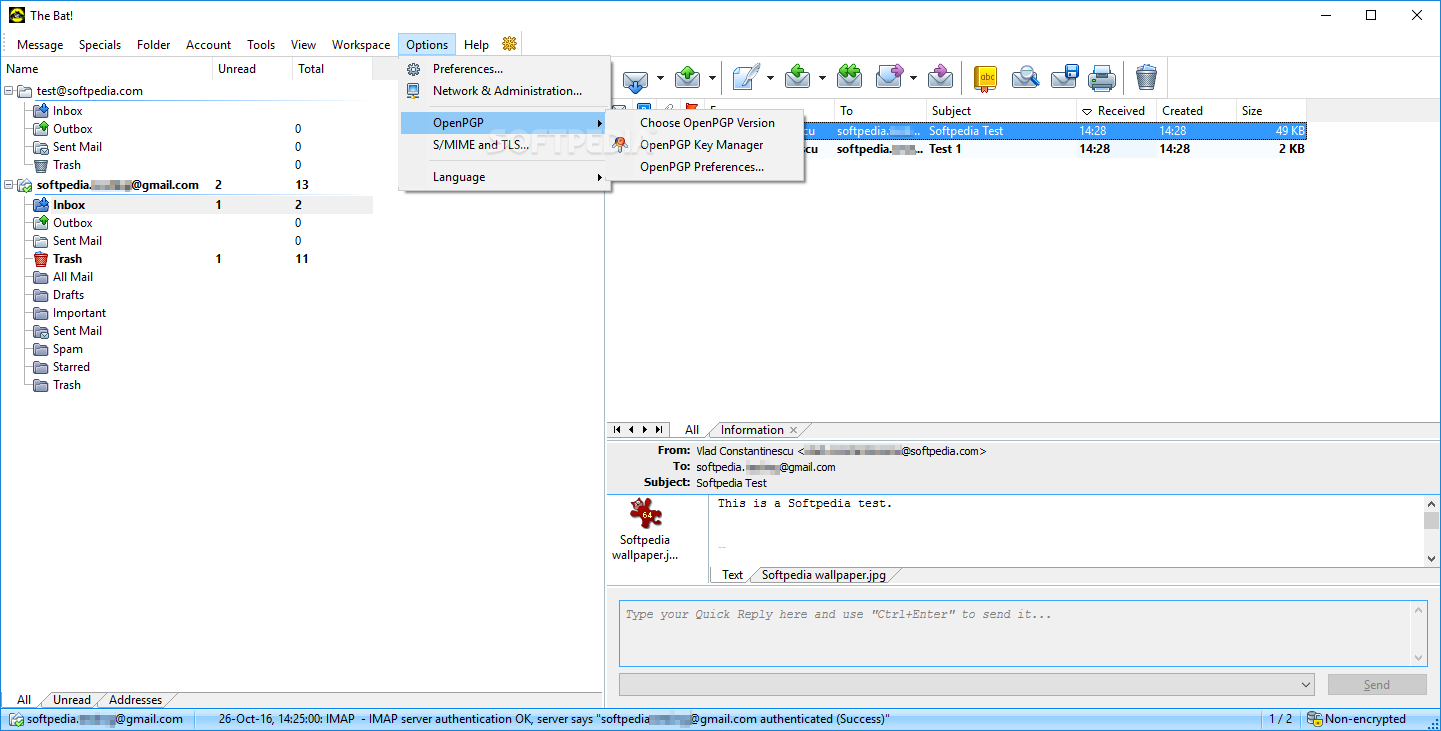The height and width of the screenshot is (731, 1441).
Task: Click the Delete message trash bin icon
Action: point(1146,77)
